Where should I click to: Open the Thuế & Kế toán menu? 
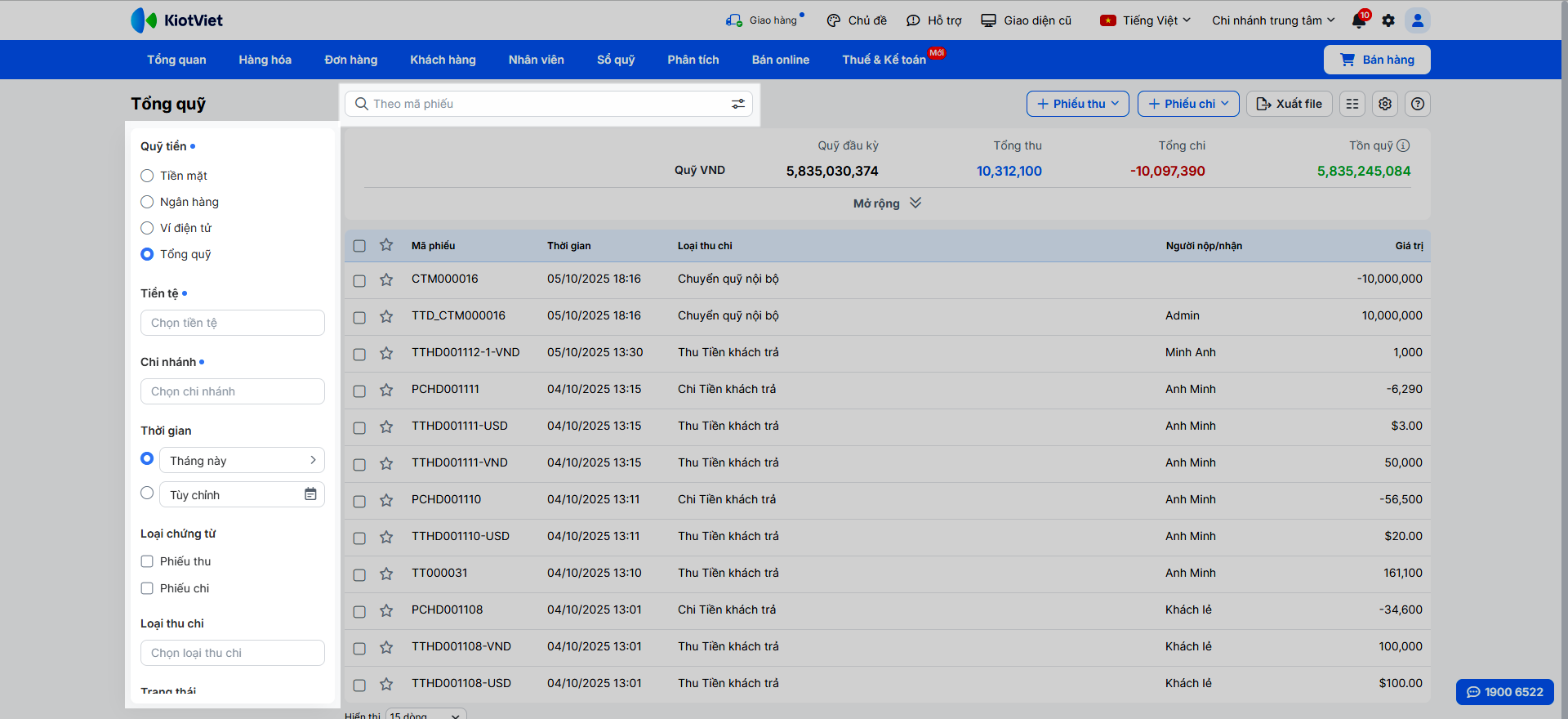point(884,60)
